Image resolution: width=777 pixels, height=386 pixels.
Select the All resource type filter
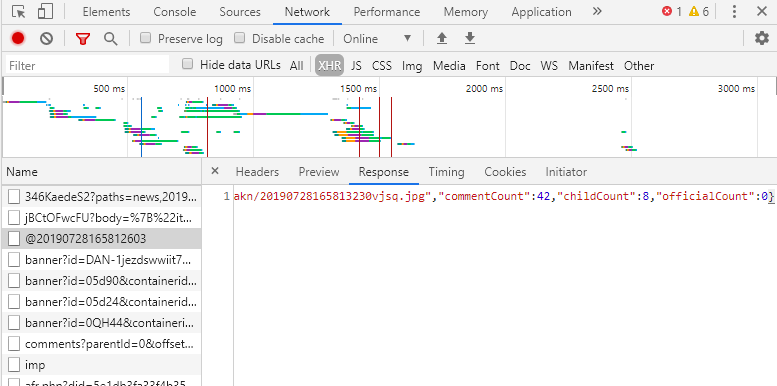[296, 65]
